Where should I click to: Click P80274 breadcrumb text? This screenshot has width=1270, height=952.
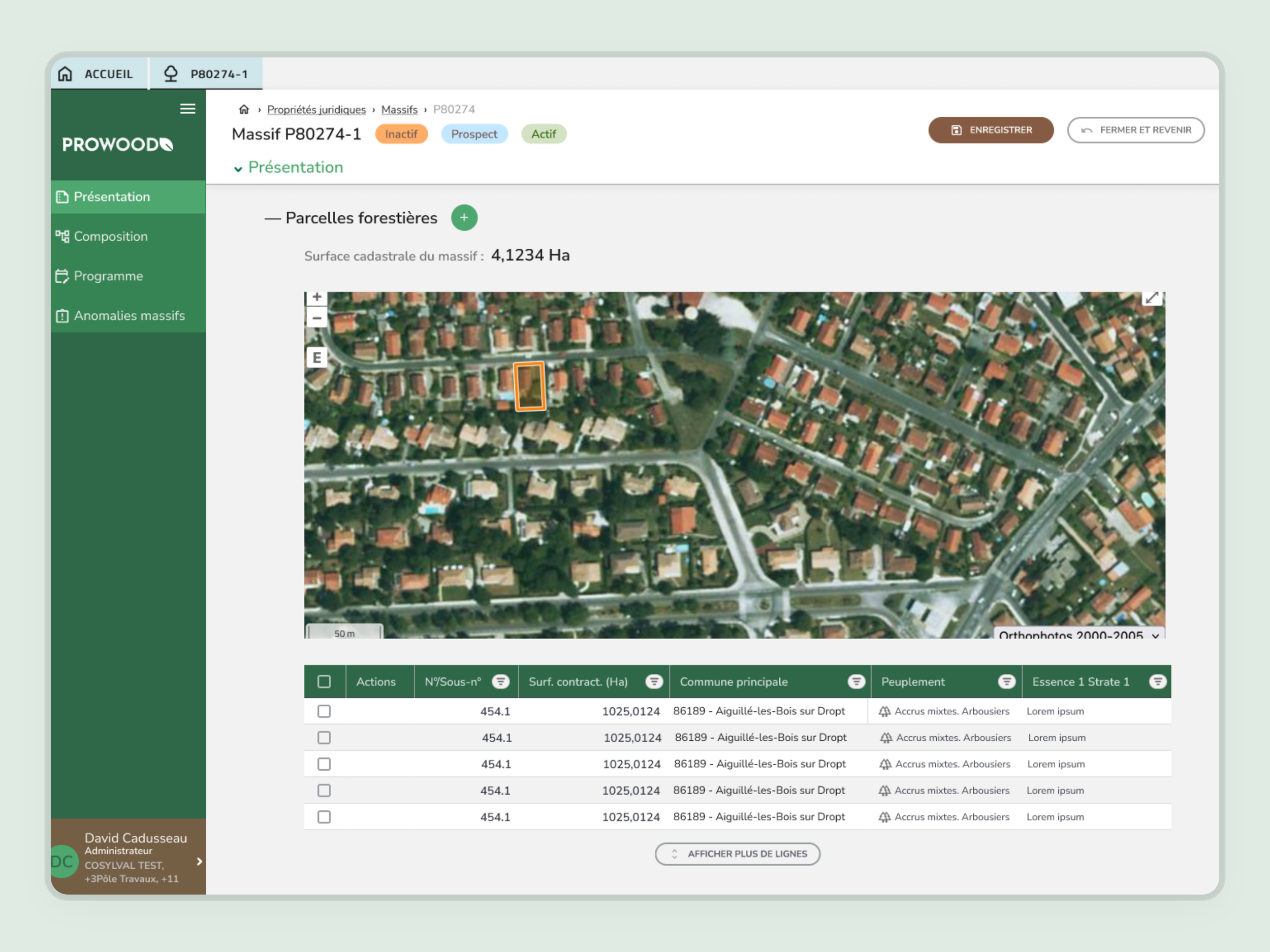[x=454, y=110]
